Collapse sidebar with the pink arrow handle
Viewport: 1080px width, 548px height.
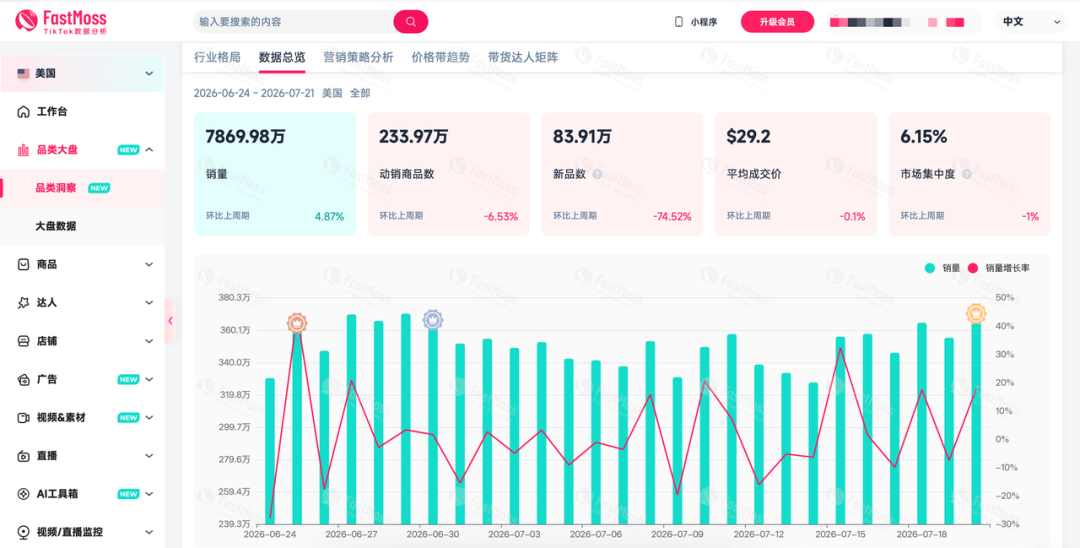coord(170,321)
